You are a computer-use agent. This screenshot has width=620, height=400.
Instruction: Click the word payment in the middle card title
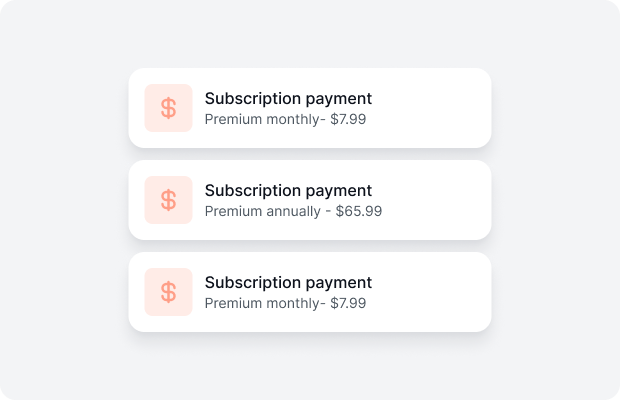click(338, 192)
